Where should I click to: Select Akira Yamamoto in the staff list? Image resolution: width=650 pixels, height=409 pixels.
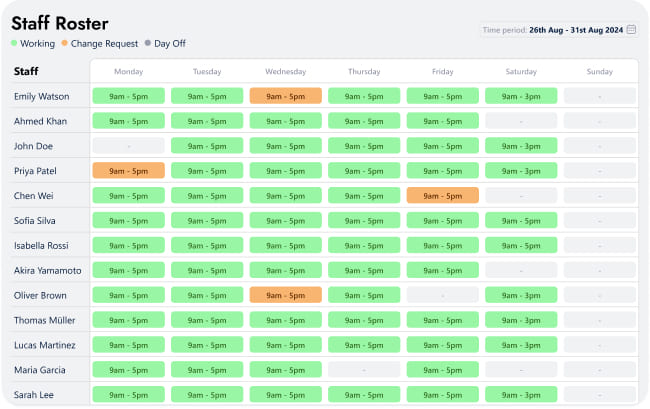click(48, 271)
